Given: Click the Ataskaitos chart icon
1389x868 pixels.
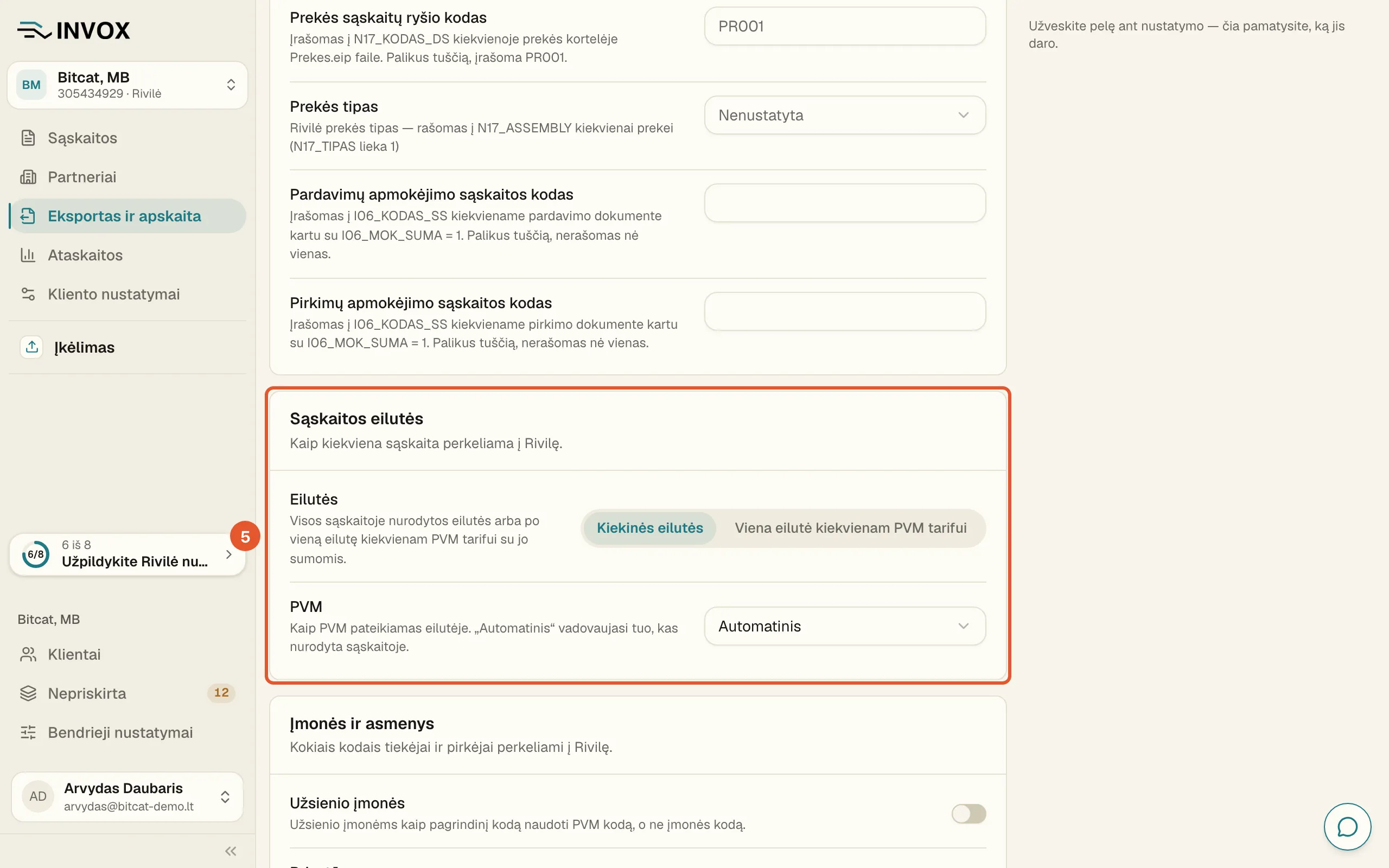Looking at the screenshot, I should (28, 255).
